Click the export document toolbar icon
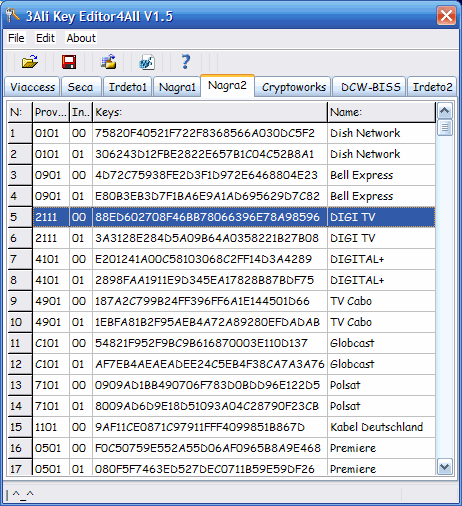462x506 pixels. (147, 62)
